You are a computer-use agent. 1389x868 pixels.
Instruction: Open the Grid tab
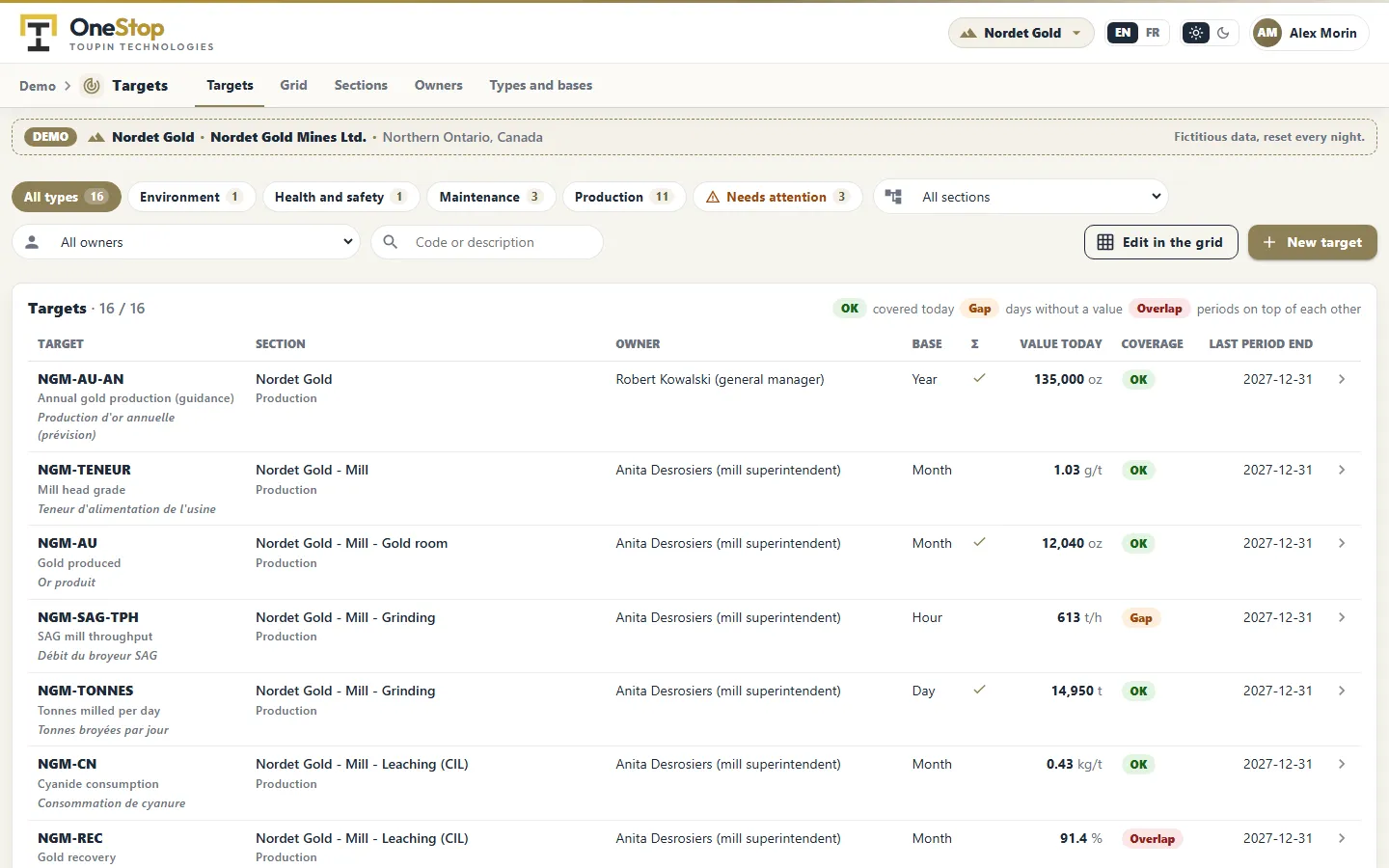[293, 86]
